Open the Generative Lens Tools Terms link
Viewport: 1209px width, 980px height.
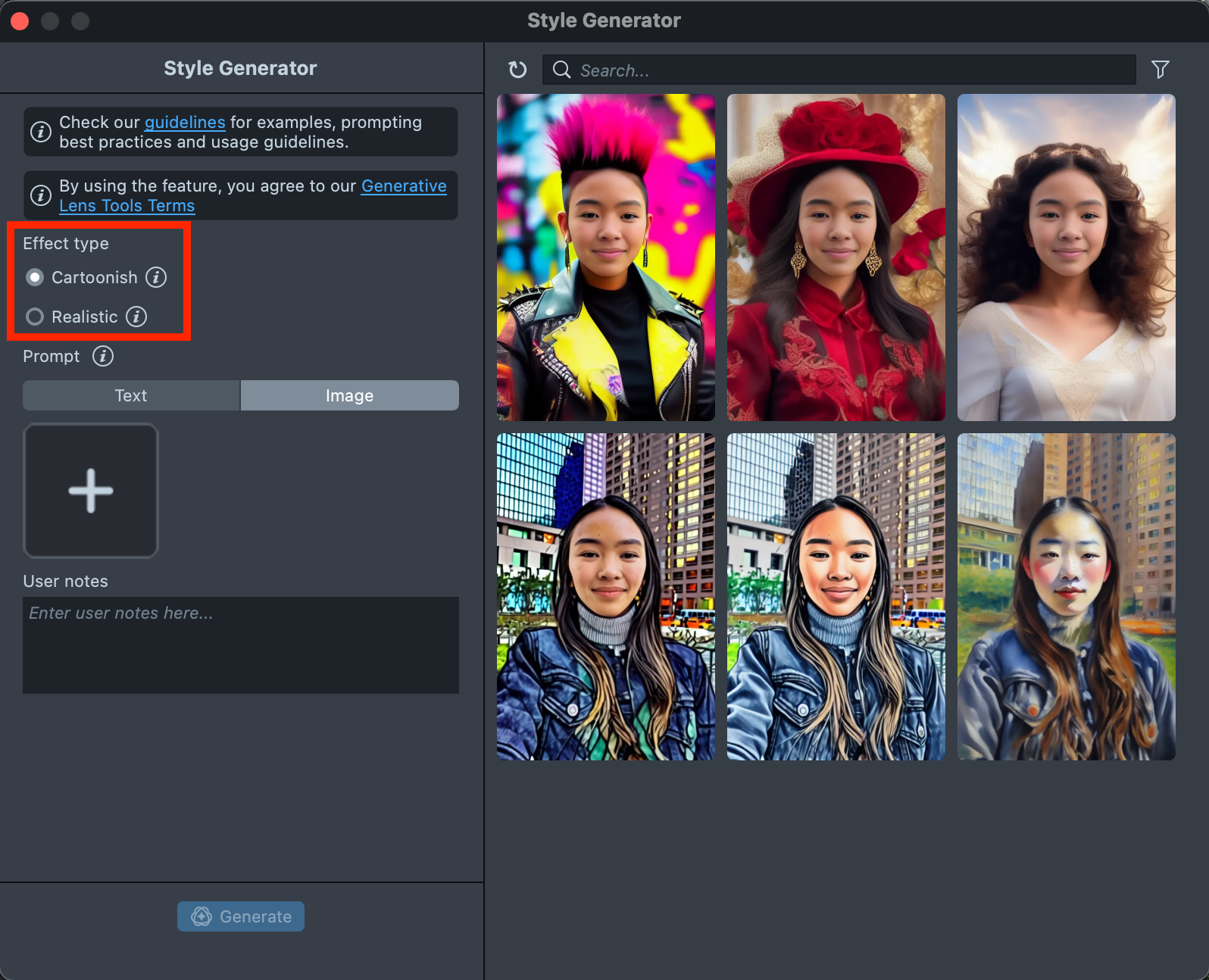(403, 186)
